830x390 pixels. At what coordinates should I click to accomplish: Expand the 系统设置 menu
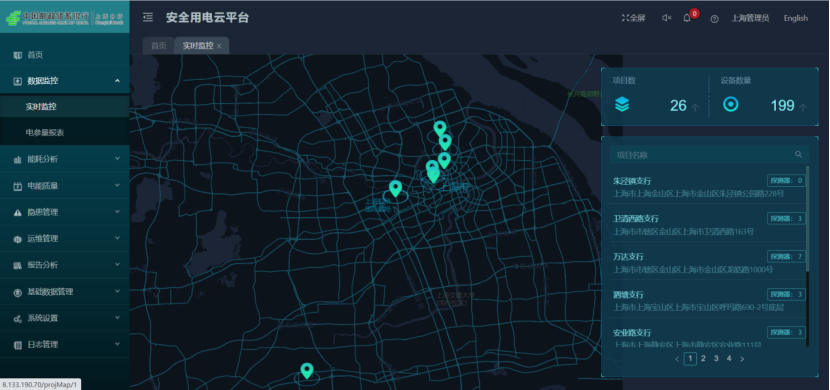pyautogui.click(x=65, y=318)
